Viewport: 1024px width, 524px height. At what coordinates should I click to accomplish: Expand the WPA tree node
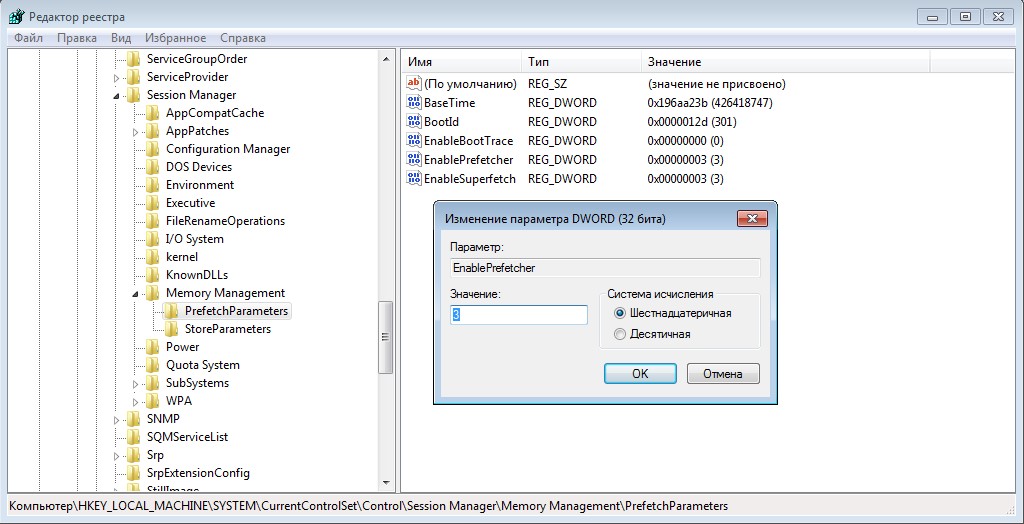[135, 402]
